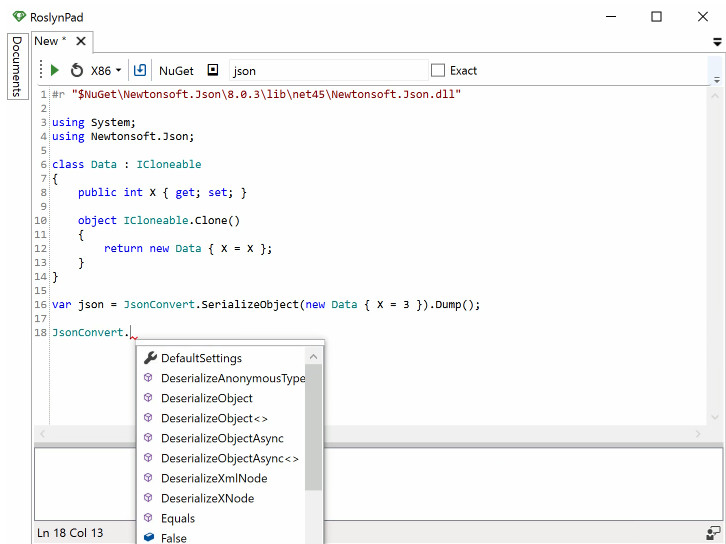Click the Ln 18 Col 13 status text

(70, 533)
